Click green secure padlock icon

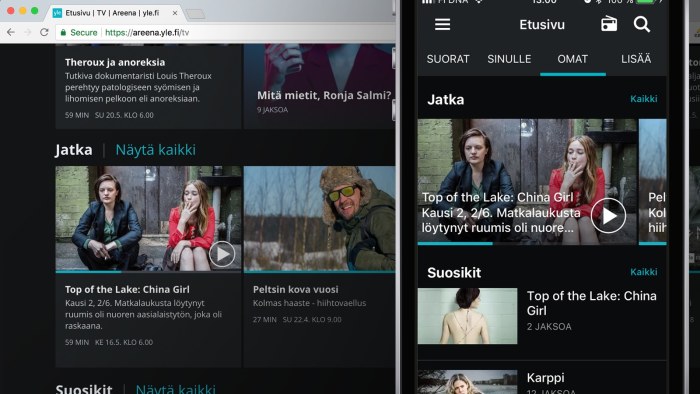click(x=63, y=32)
